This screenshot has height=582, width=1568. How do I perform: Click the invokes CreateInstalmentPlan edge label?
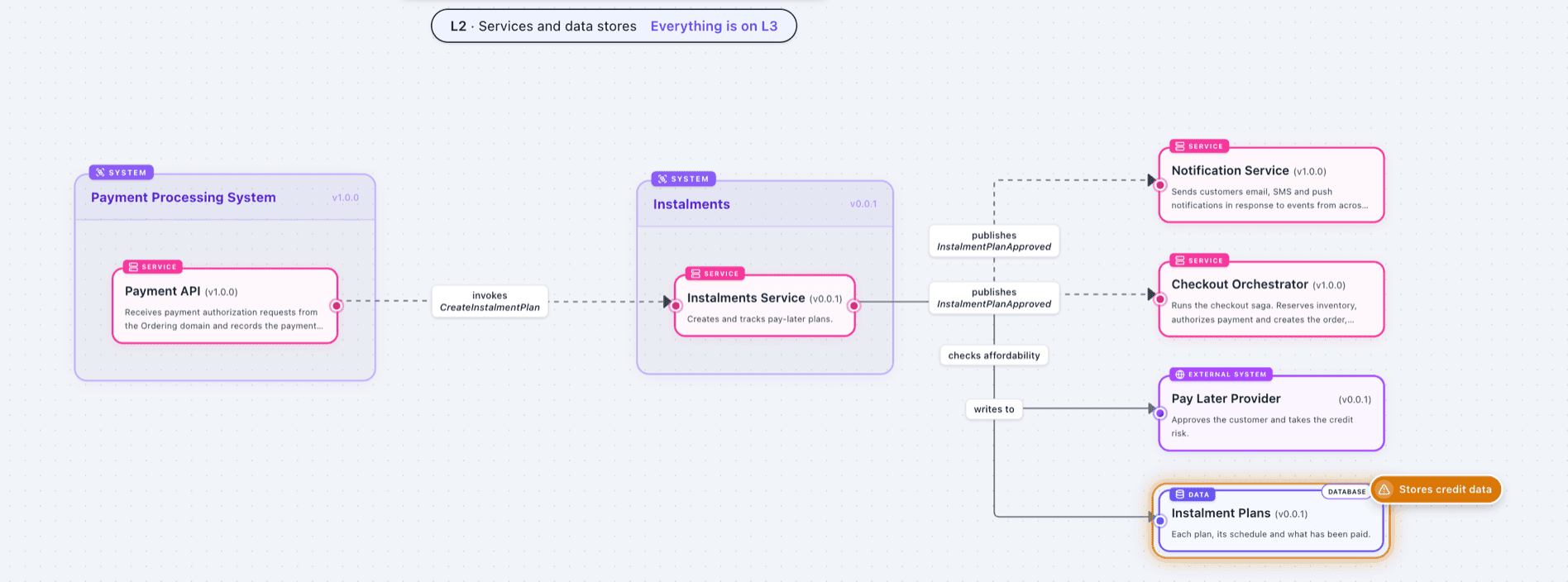pos(490,302)
